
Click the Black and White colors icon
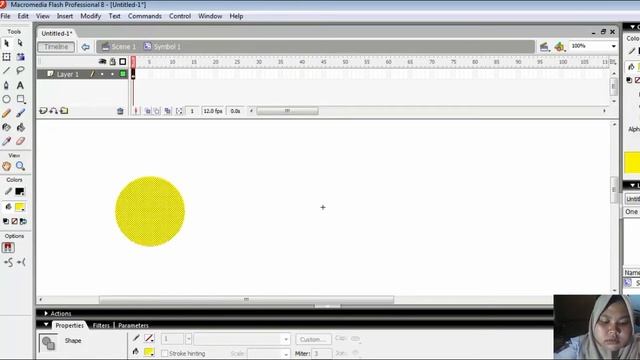click(6, 221)
